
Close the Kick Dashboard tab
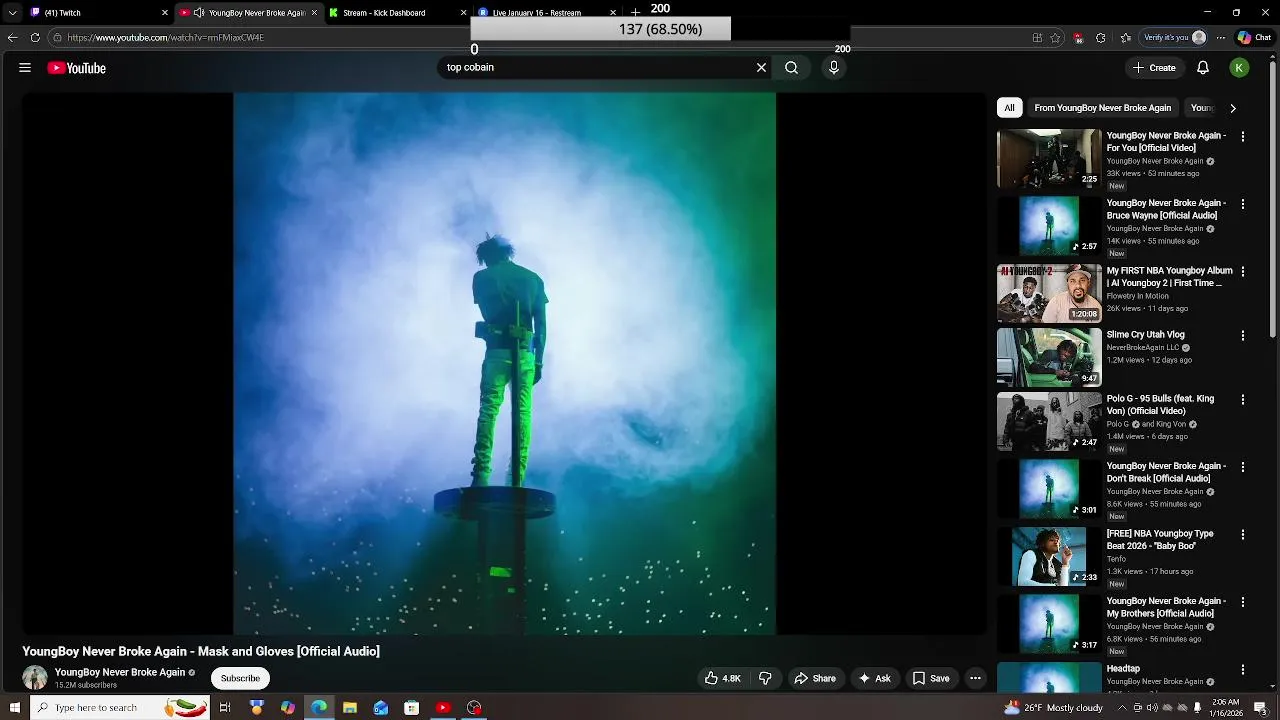click(464, 13)
